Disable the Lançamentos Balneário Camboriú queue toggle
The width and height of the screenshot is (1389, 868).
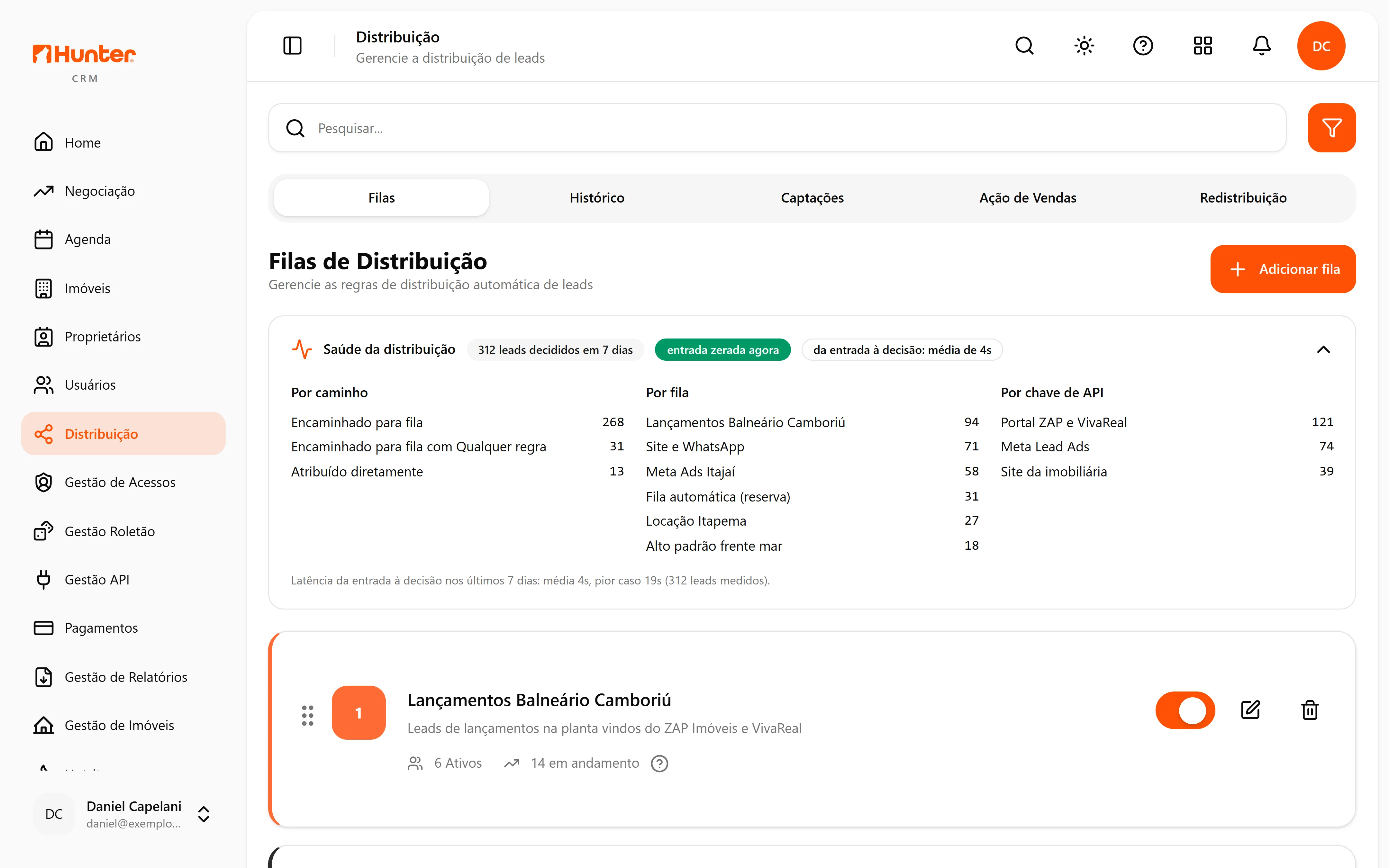pyautogui.click(x=1185, y=710)
